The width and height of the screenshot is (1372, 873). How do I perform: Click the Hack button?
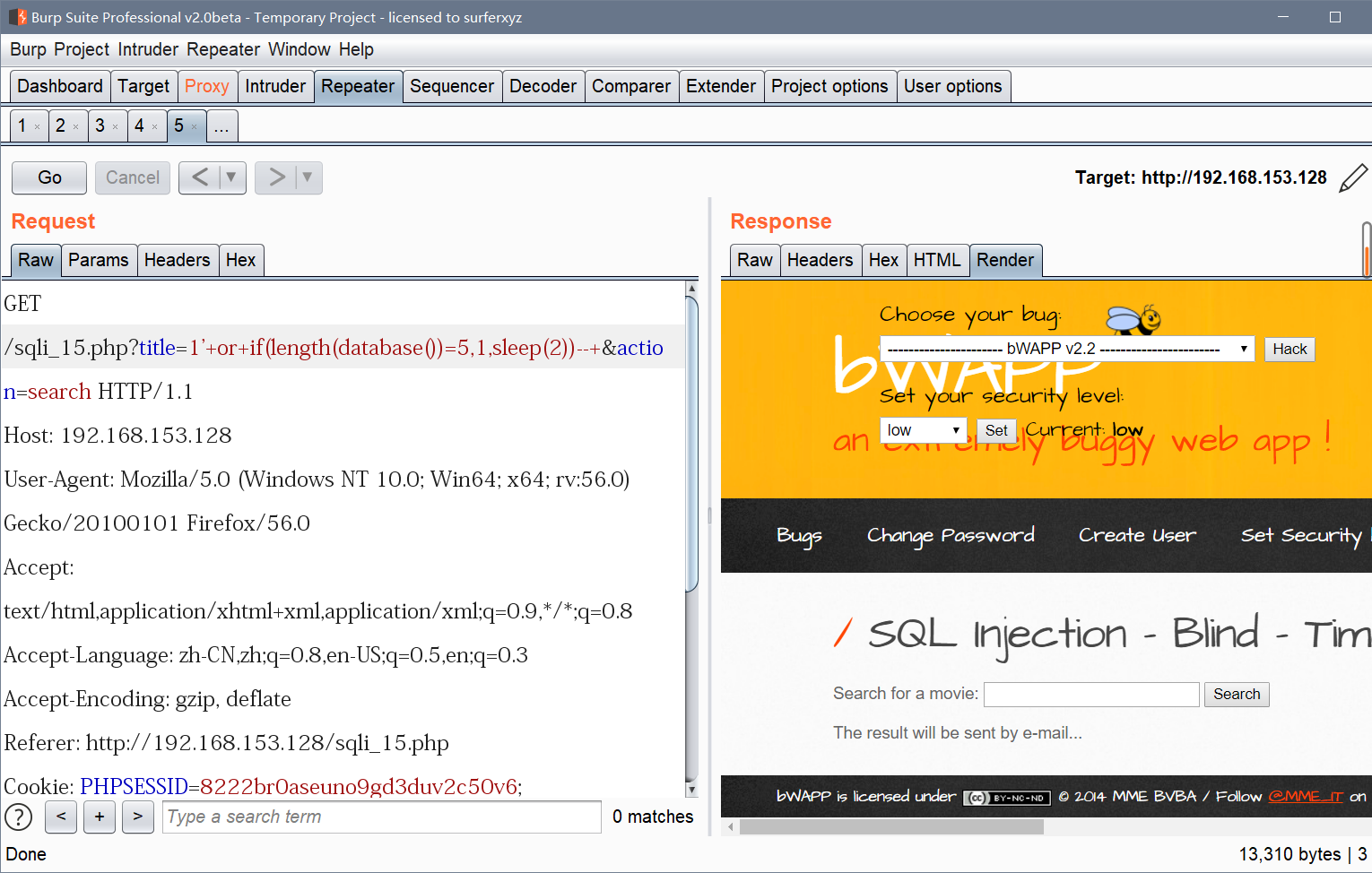tap(1290, 349)
